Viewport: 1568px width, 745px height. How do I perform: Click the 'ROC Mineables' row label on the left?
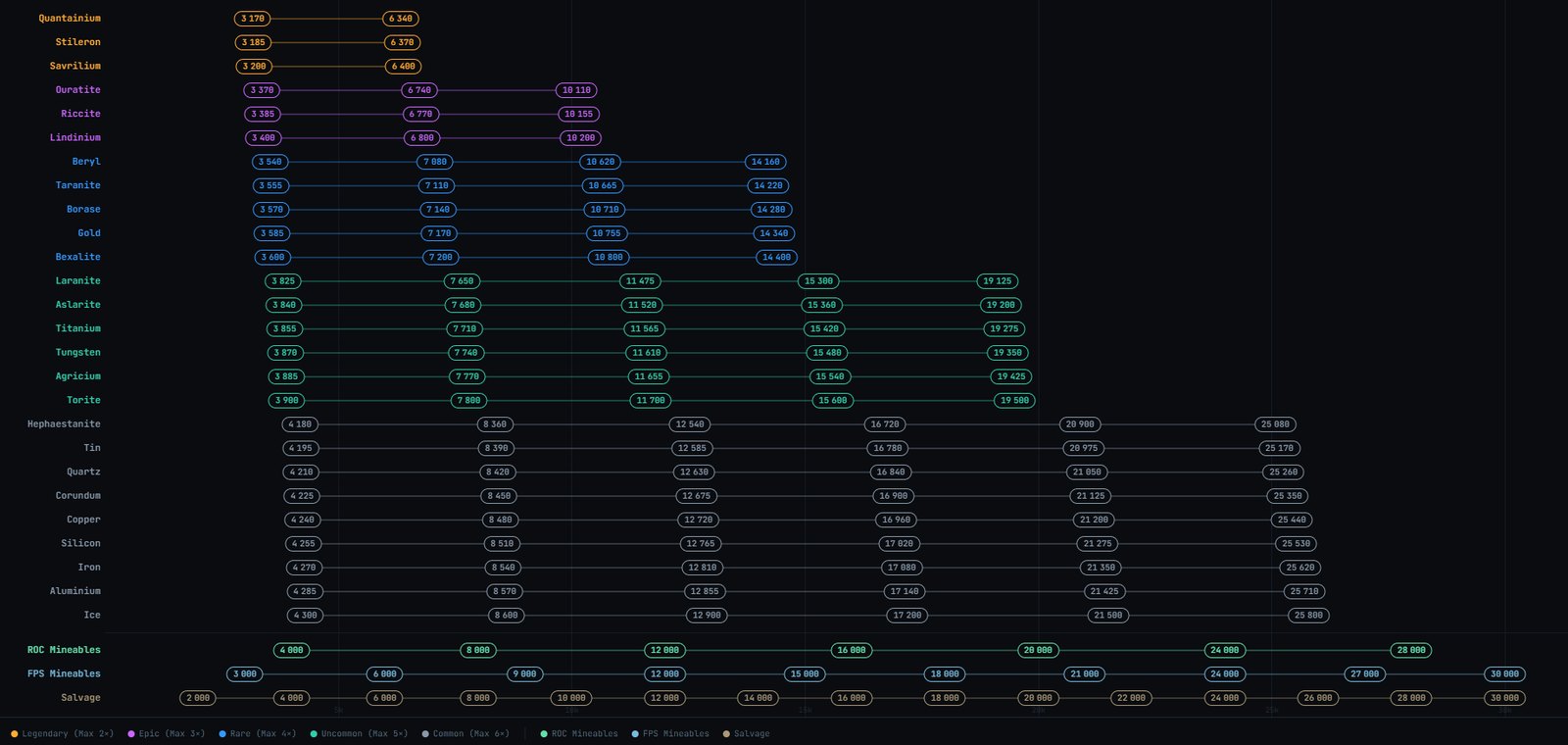tap(64, 650)
